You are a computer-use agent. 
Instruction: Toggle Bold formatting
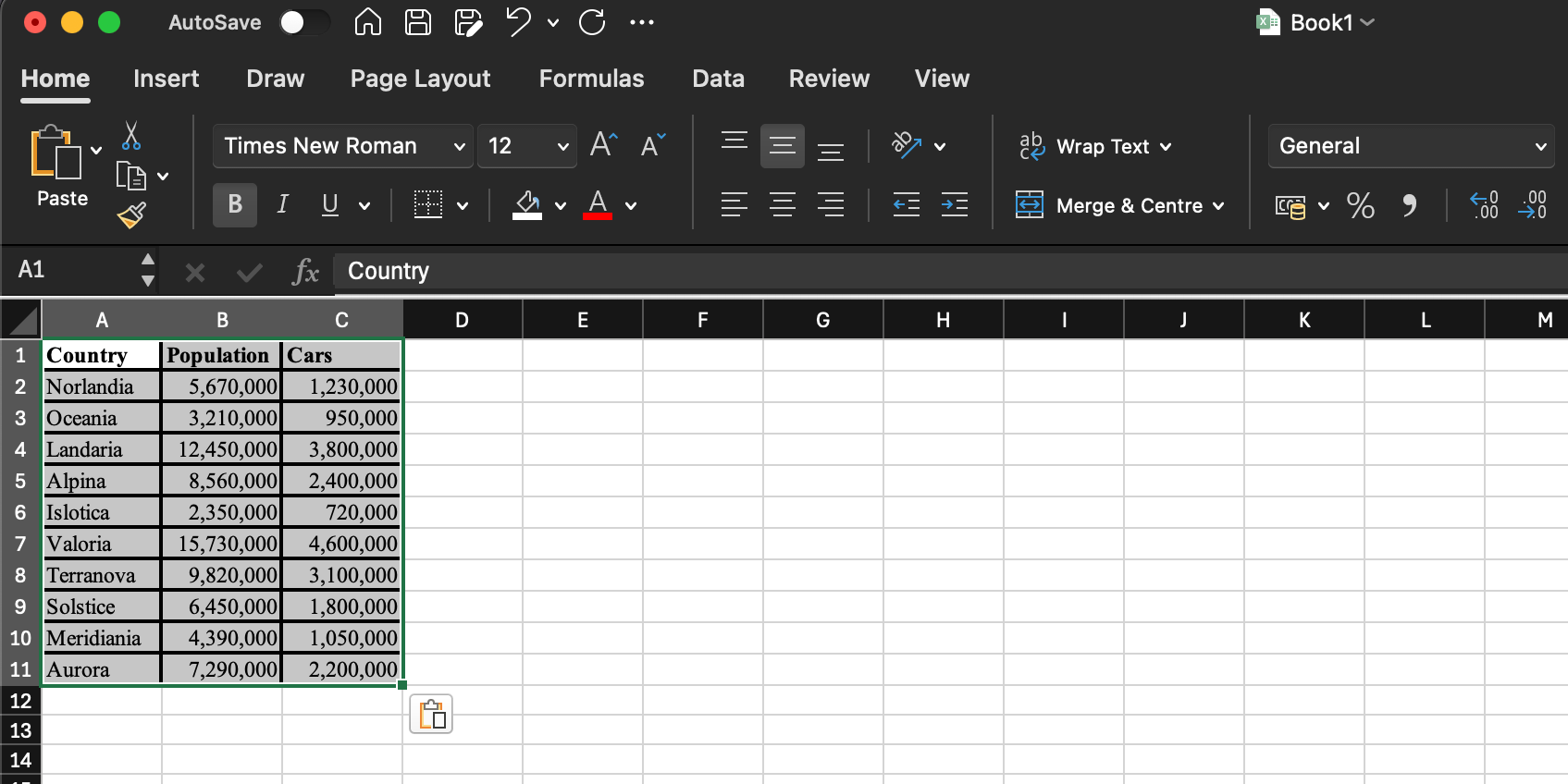coord(235,204)
